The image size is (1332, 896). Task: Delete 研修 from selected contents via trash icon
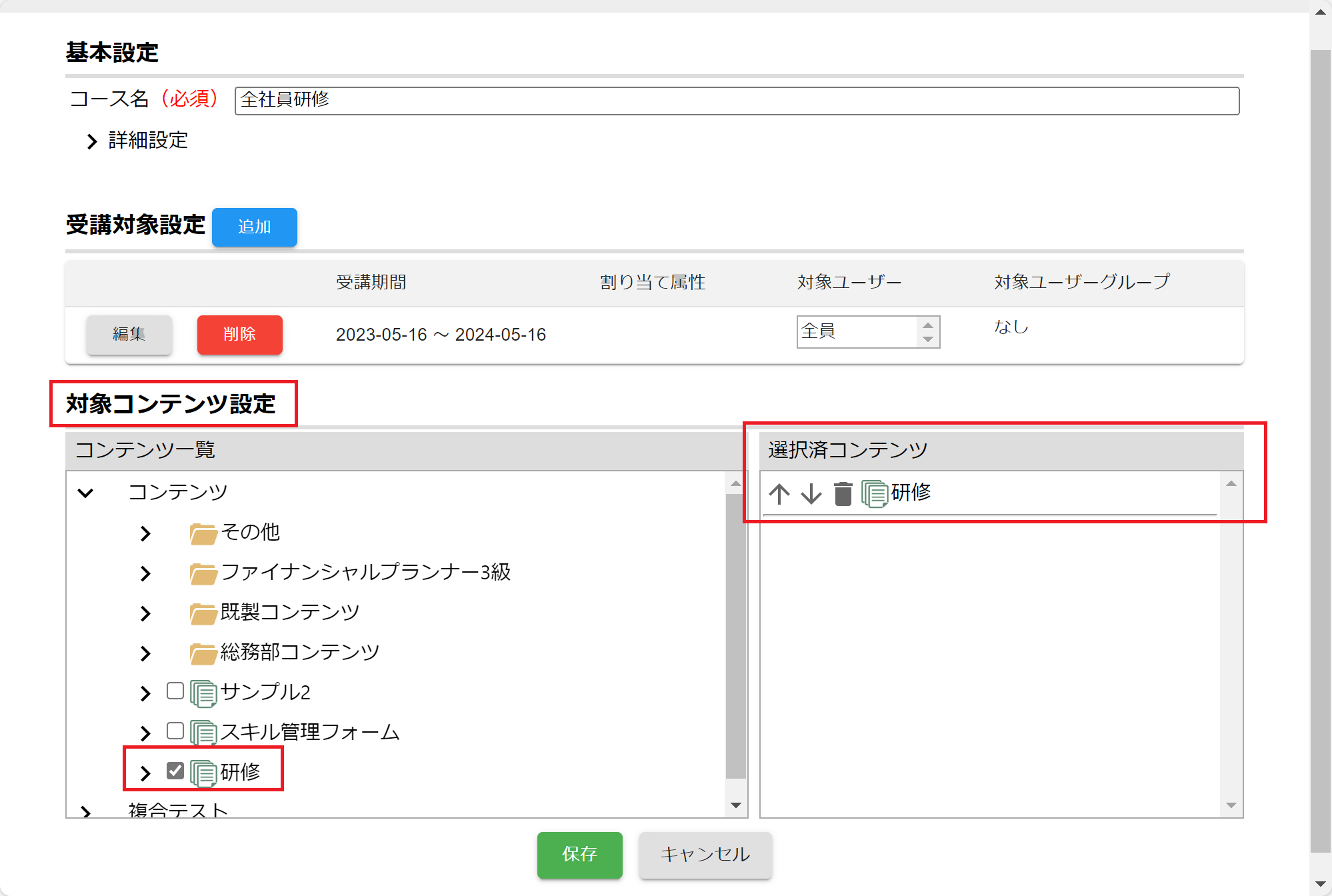point(843,494)
